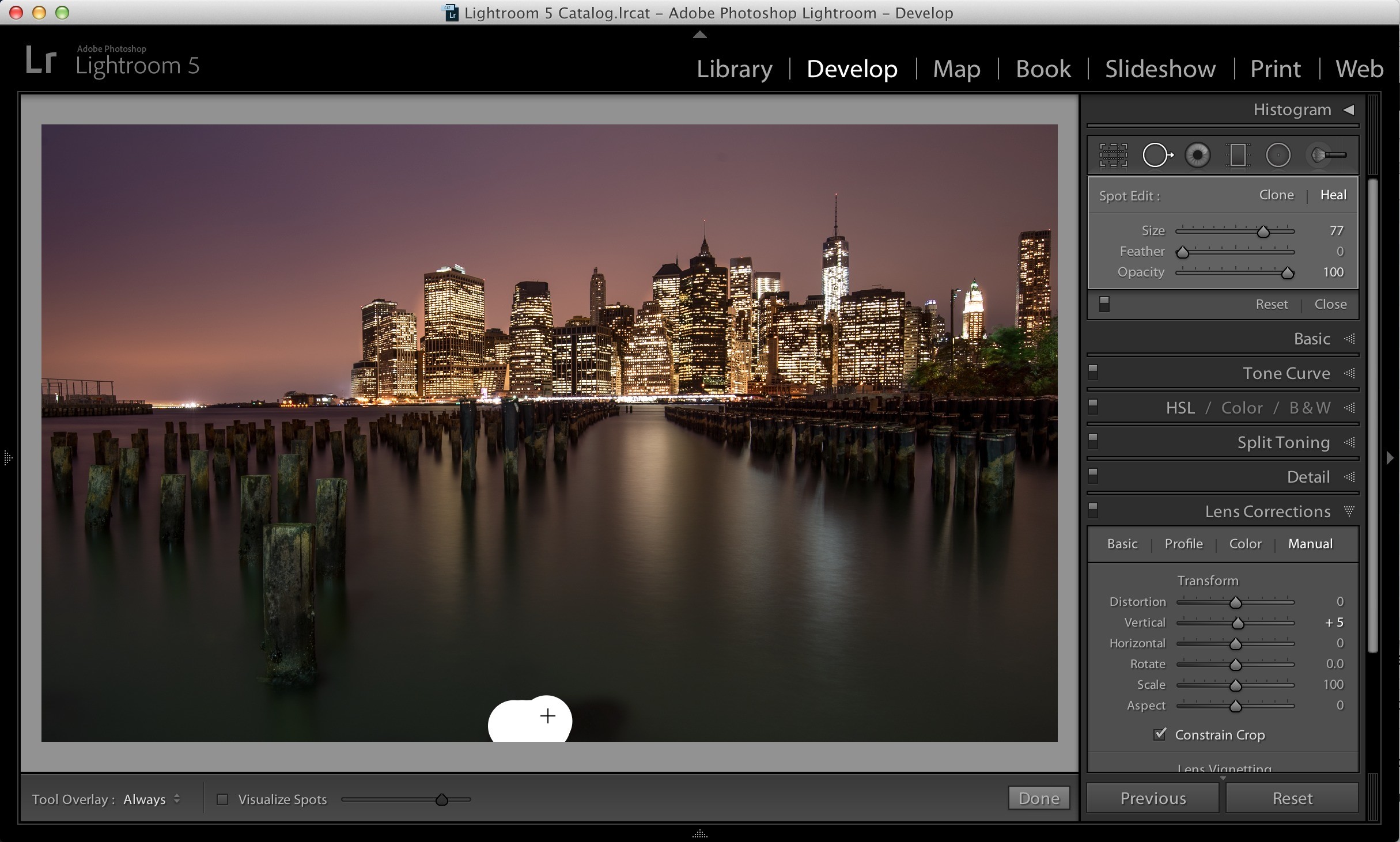Open the Lens Corrections Profile tab

coord(1184,544)
